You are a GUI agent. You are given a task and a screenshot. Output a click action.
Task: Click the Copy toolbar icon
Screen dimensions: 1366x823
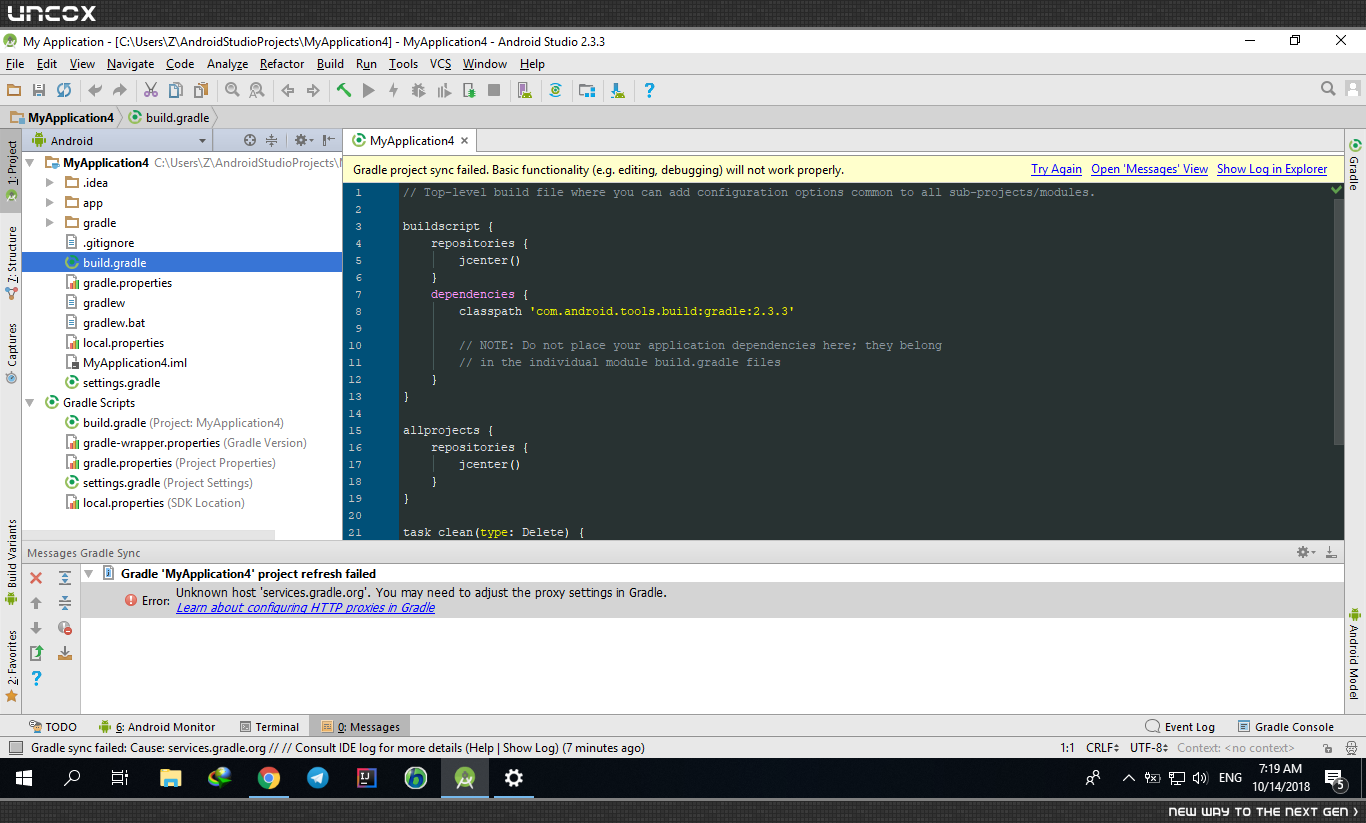(x=176, y=90)
